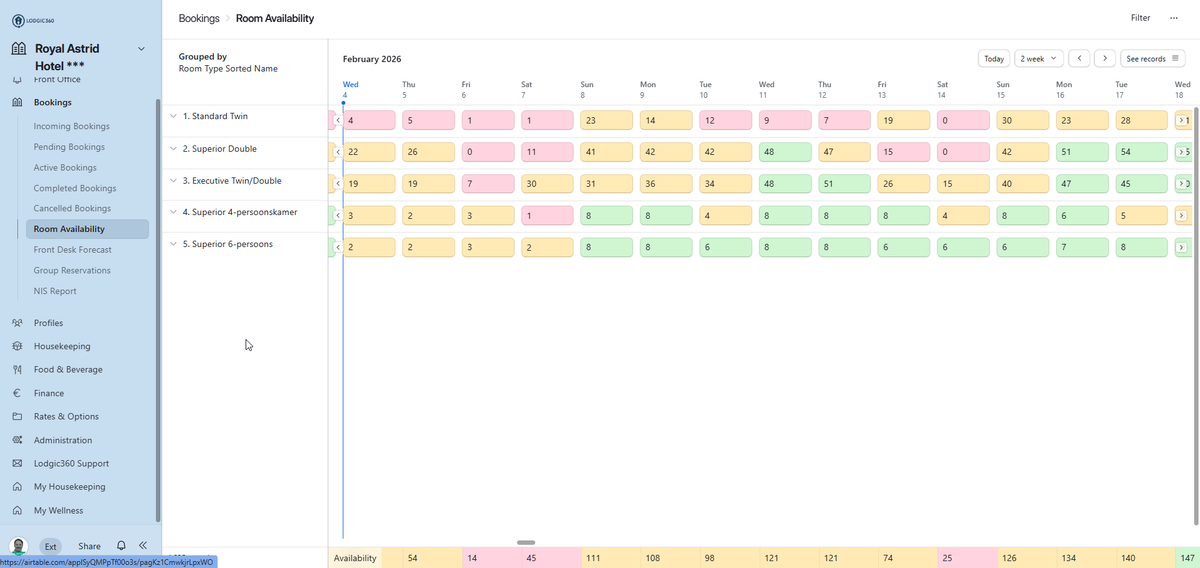Open the notifications bell

tap(121, 546)
